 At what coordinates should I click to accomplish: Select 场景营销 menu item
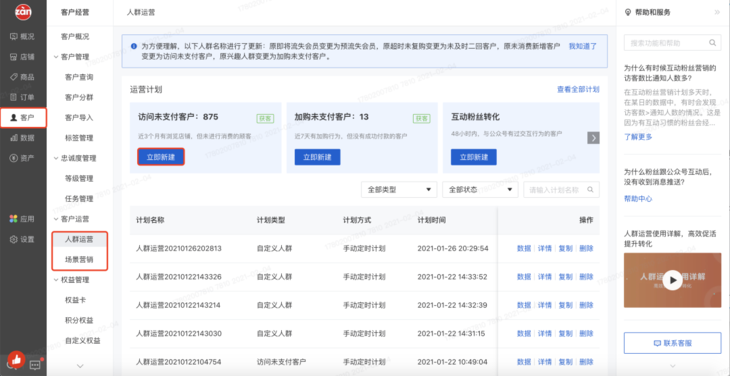(79, 260)
